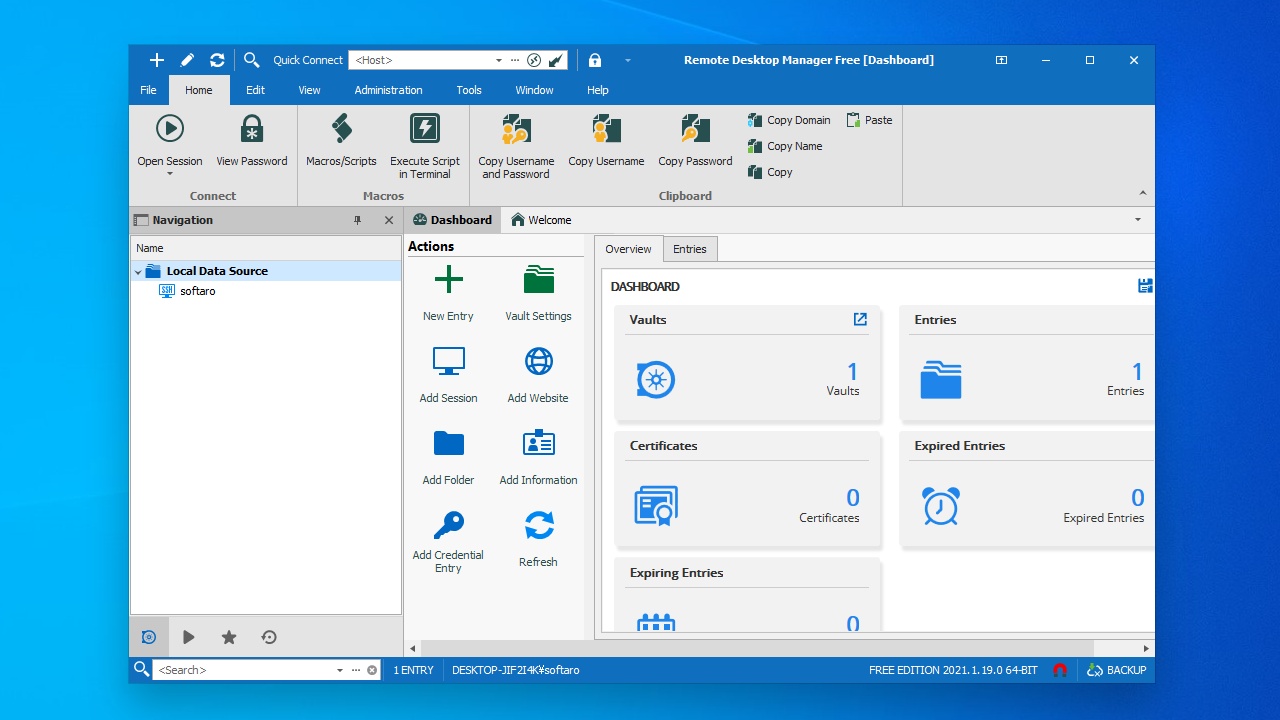Image resolution: width=1280 pixels, height=720 pixels.
Task: Click the plug connect icon in Quick Connect box
Action: (x=556, y=60)
